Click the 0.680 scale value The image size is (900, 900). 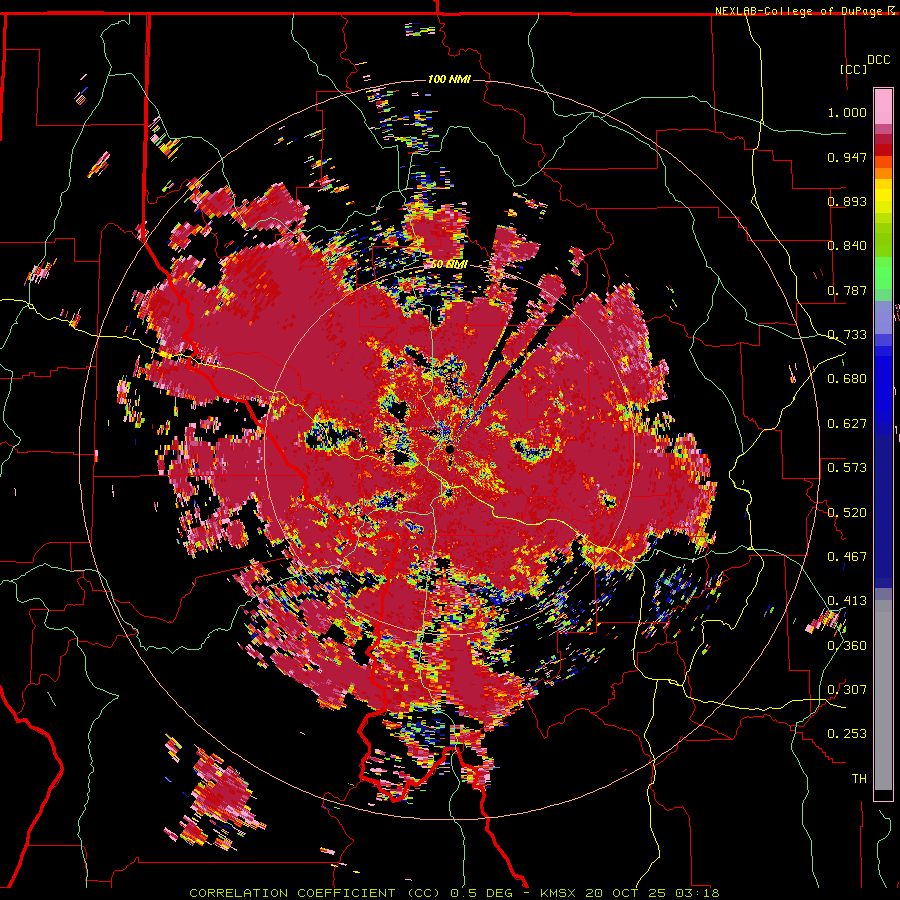tap(847, 379)
